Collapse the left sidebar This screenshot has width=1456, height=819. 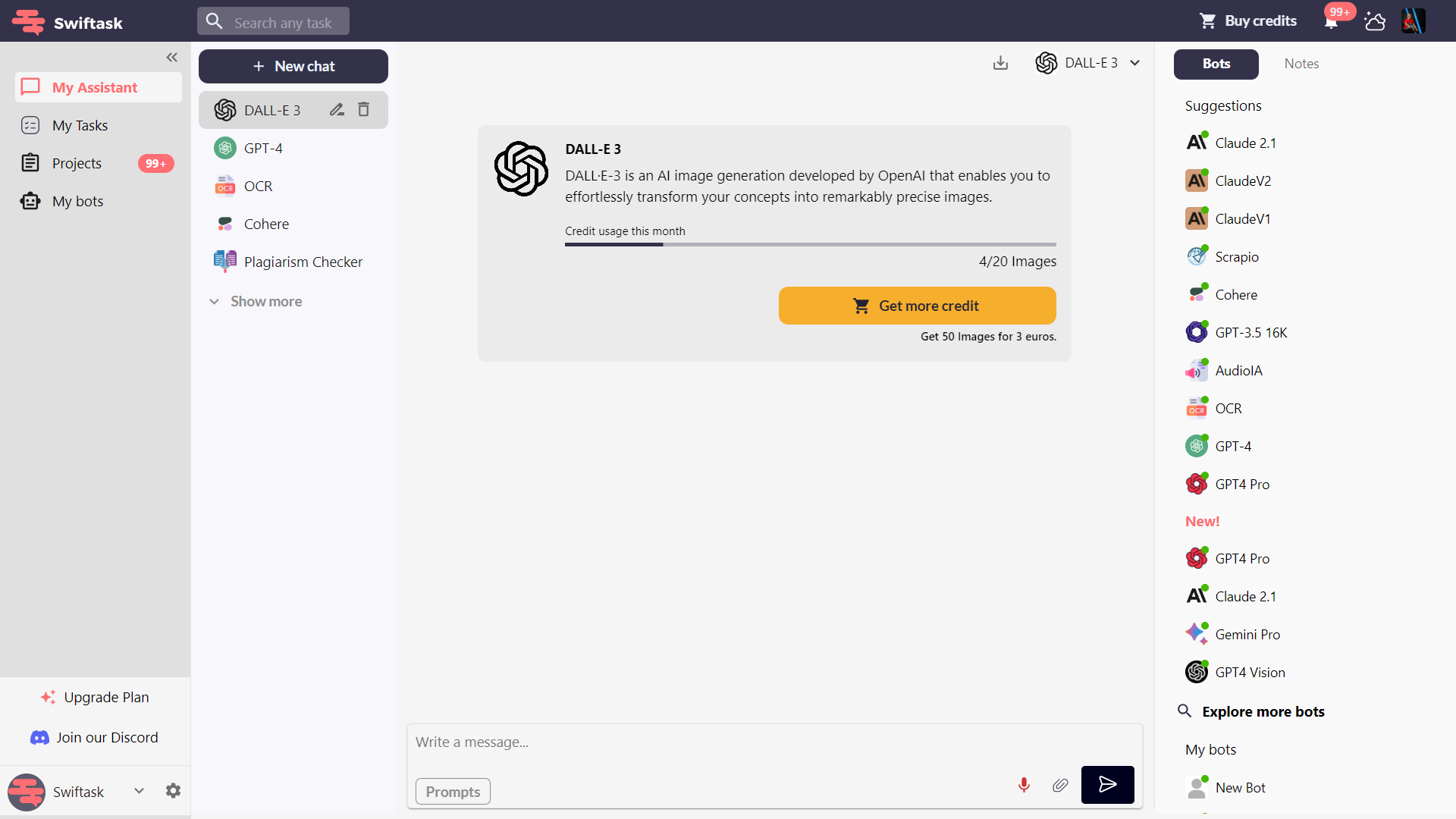click(x=172, y=57)
